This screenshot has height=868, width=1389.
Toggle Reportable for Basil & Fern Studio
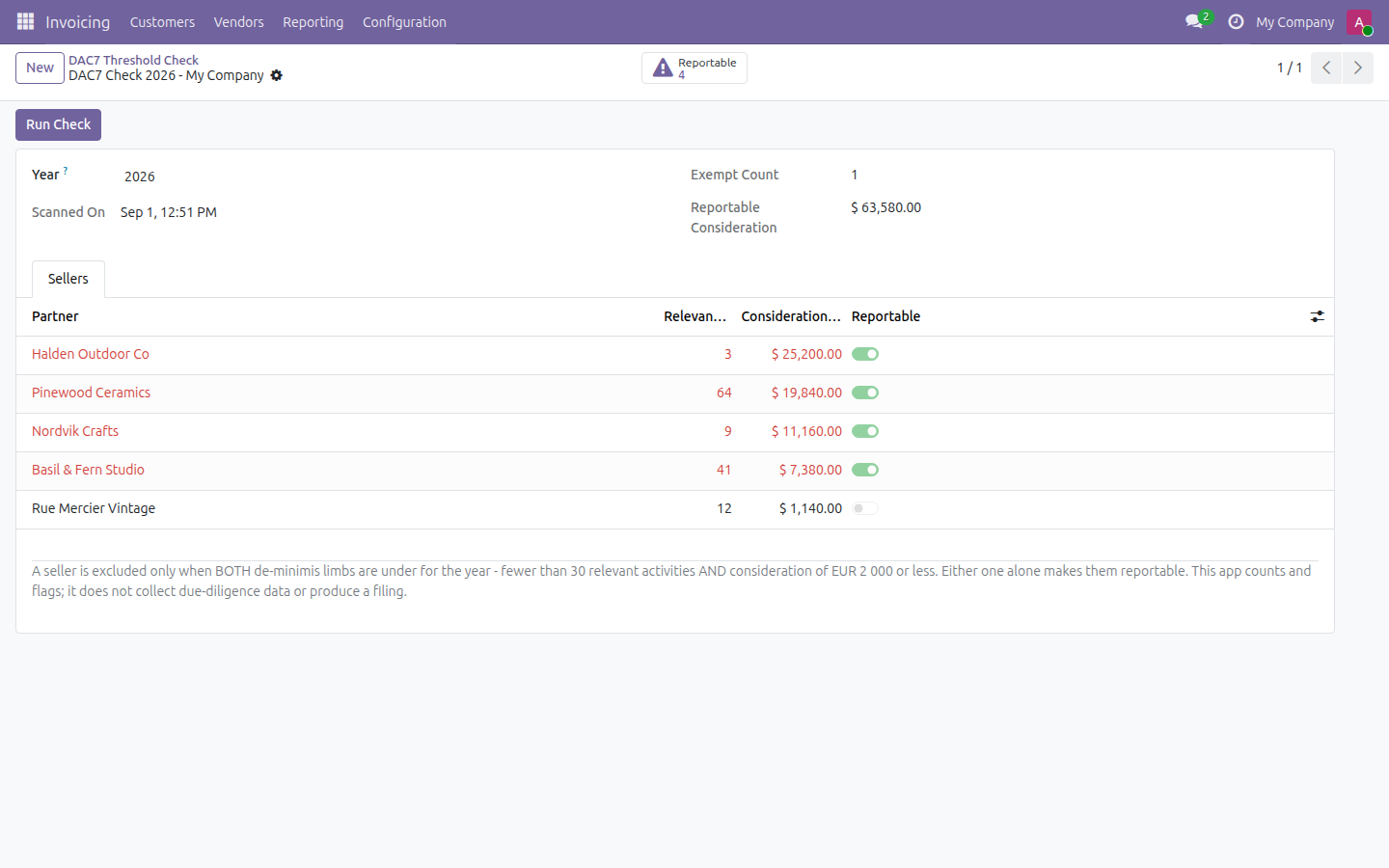tap(865, 470)
